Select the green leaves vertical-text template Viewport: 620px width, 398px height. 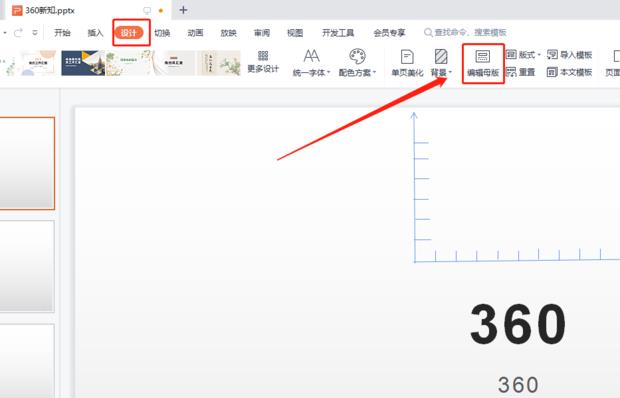click(219, 63)
